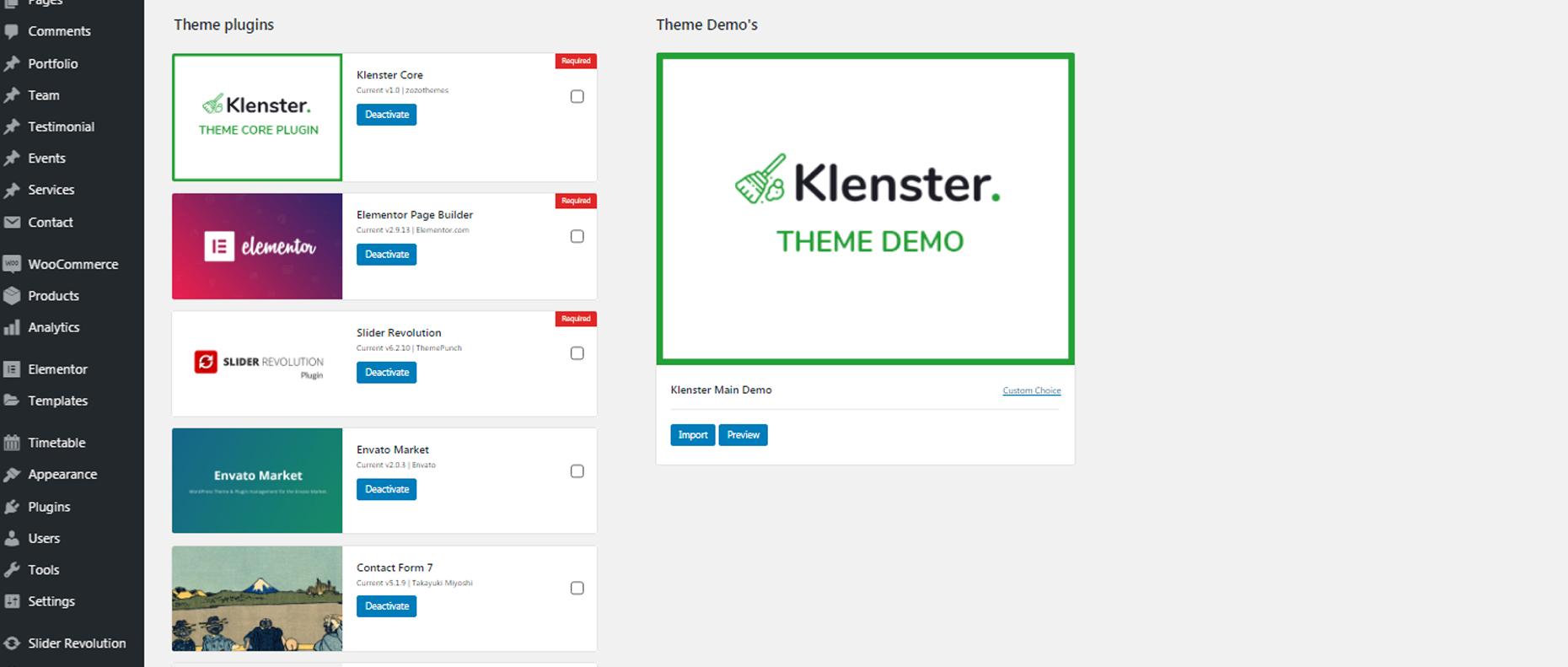Click the Timetable calendar icon
The height and width of the screenshot is (667, 1568).
point(12,443)
